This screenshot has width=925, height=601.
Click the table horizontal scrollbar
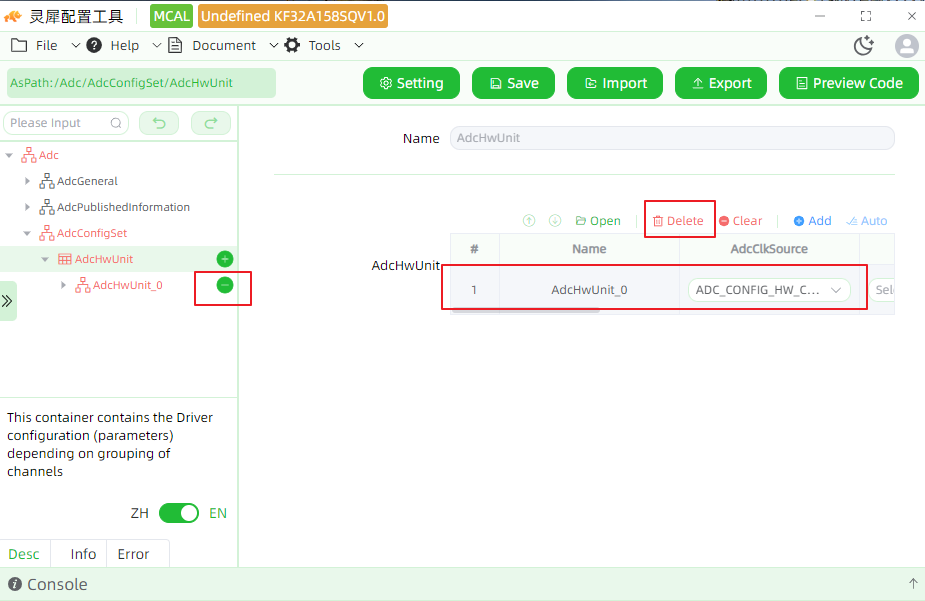[x=525, y=311]
